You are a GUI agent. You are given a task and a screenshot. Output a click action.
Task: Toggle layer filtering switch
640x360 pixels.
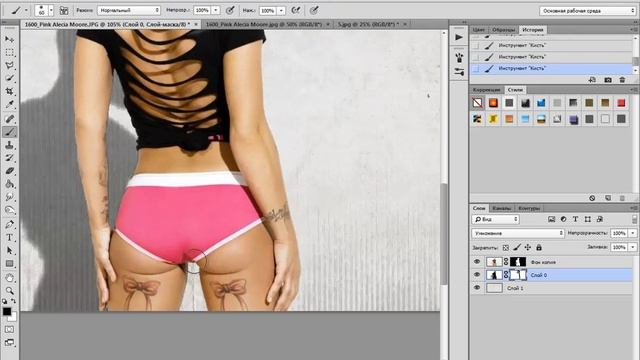tap(634, 219)
